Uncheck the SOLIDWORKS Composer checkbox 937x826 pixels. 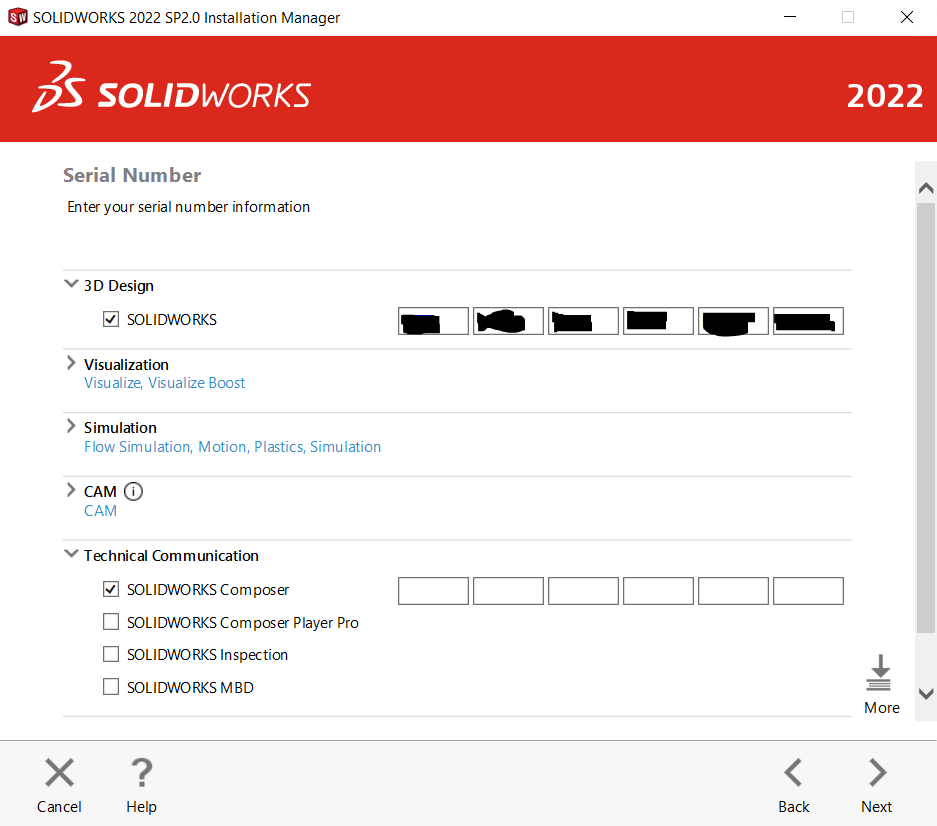point(111,590)
